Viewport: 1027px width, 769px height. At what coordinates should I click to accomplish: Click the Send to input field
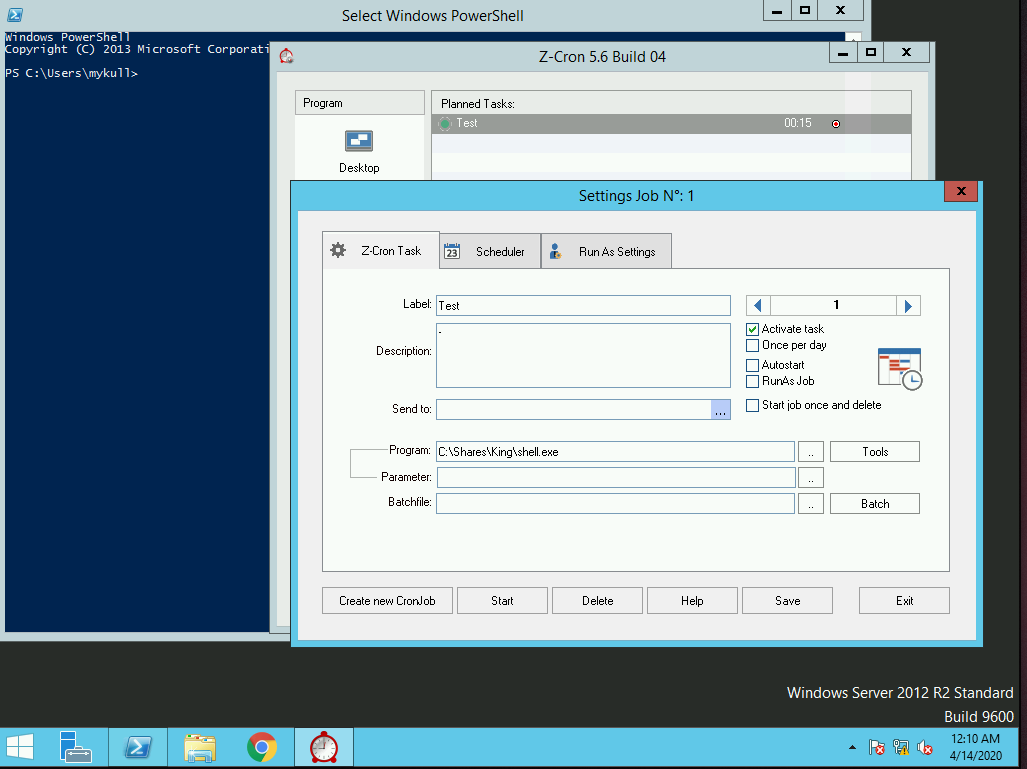pyautogui.click(x=574, y=409)
